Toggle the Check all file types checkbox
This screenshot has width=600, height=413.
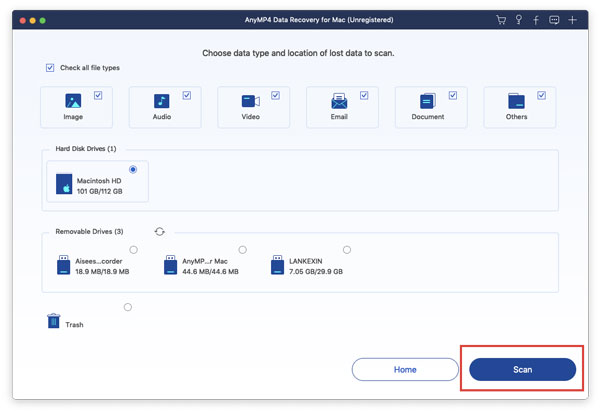pos(50,68)
